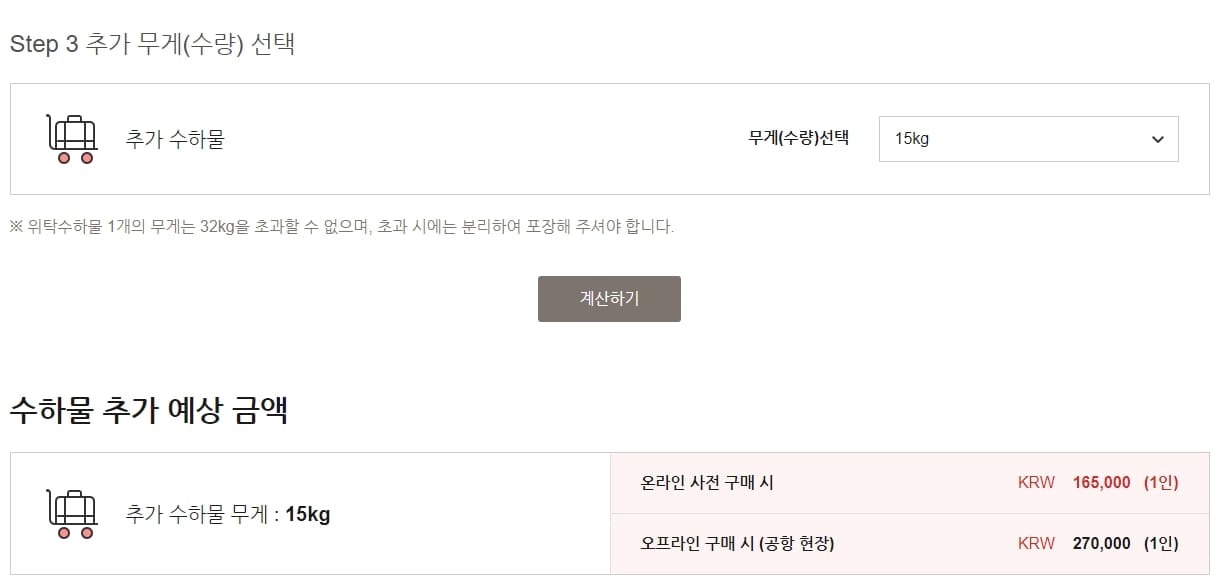Click the chevron arrow on the weight selector

click(x=1157, y=139)
